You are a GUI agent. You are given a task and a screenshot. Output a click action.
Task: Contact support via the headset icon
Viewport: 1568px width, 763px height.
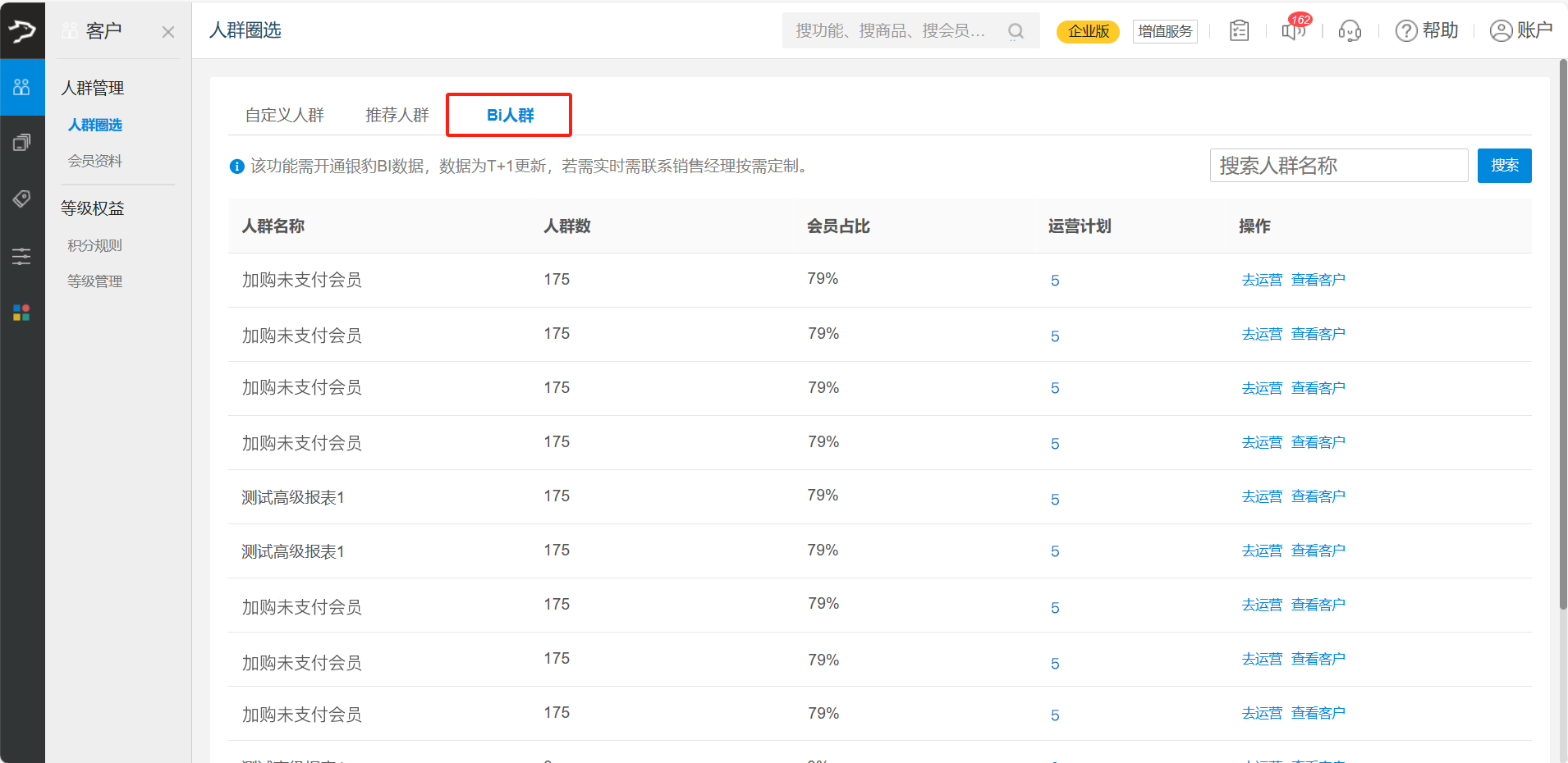tap(1349, 31)
